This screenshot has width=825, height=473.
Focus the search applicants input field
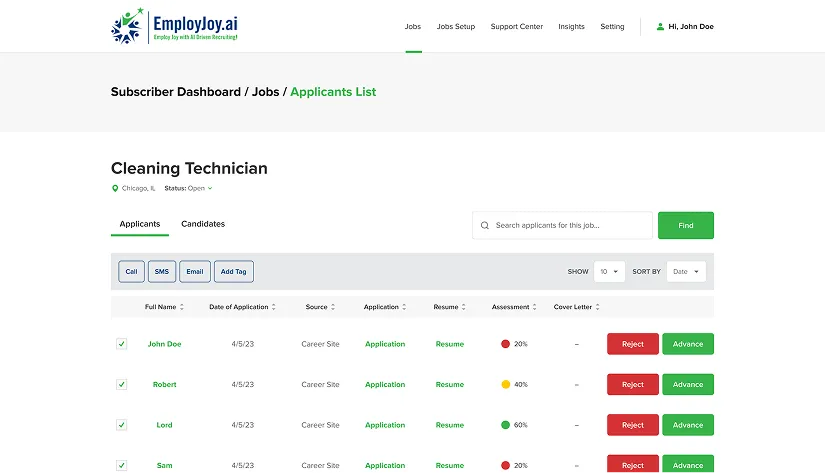tap(570, 226)
